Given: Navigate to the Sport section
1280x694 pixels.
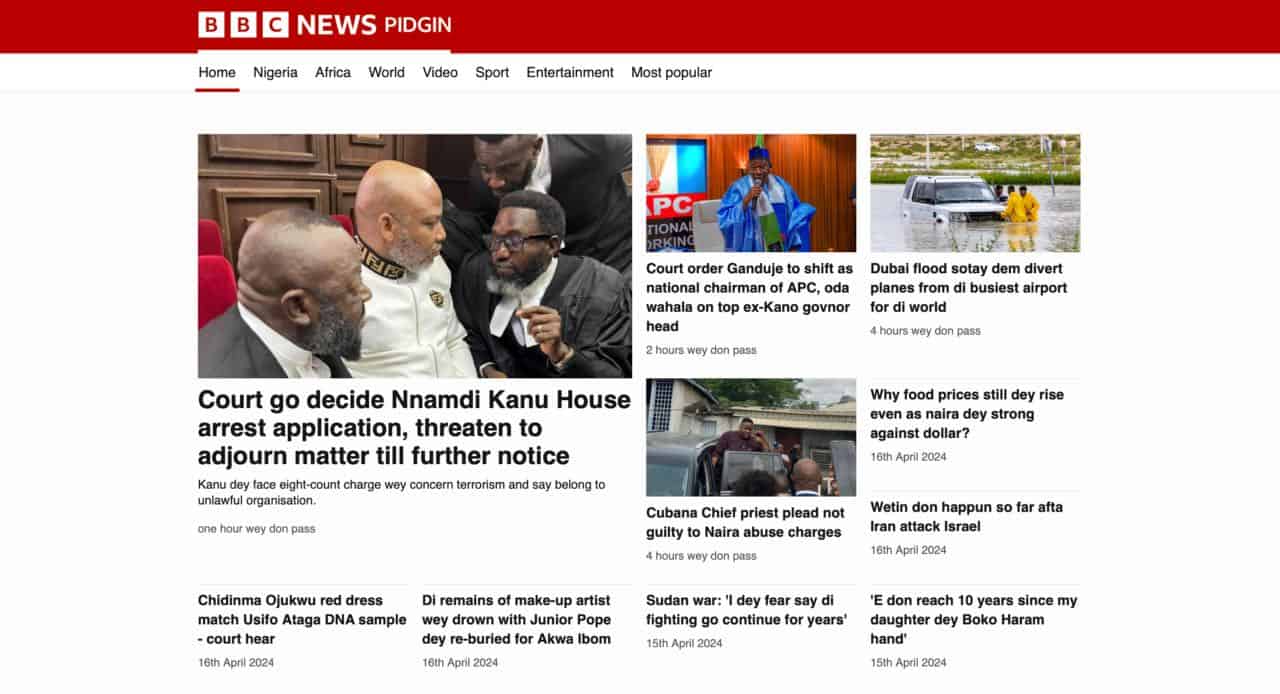Looking at the screenshot, I should click(492, 72).
